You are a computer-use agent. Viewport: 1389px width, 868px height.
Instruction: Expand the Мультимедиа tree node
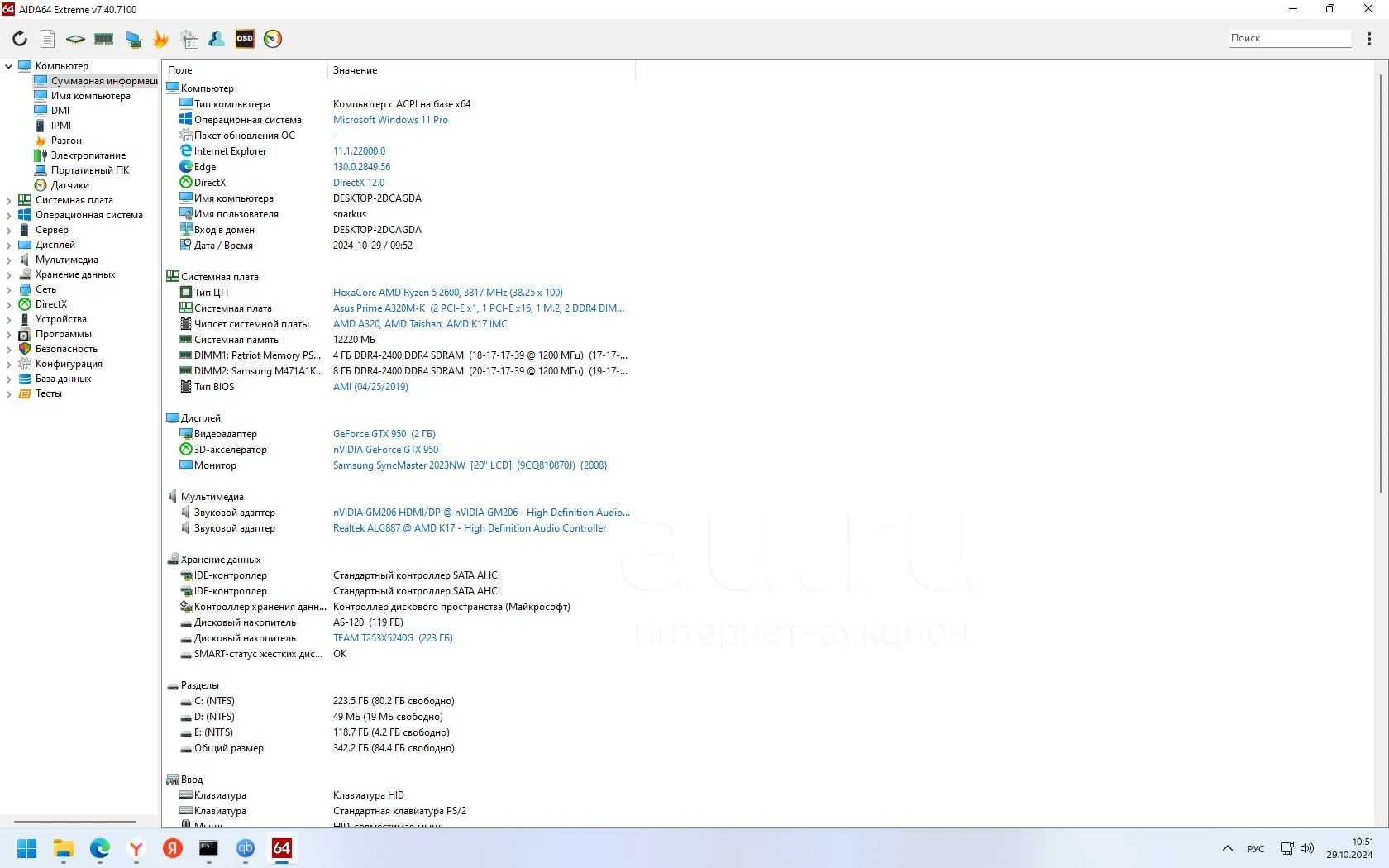coord(9,260)
